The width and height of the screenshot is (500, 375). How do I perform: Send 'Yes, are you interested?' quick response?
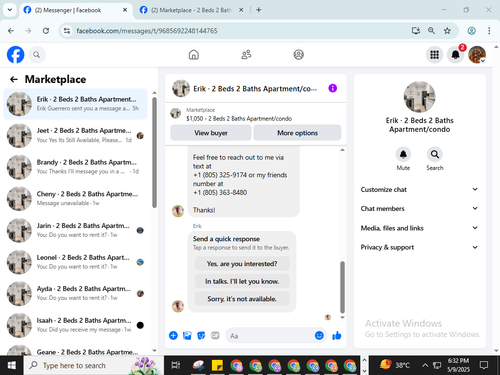pos(242,264)
